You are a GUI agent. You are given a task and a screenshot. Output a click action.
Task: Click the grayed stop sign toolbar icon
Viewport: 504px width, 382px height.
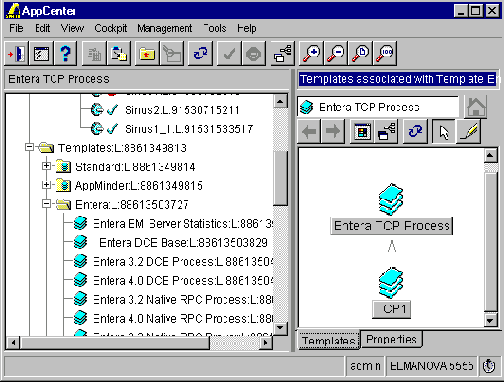click(x=254, y=53)
